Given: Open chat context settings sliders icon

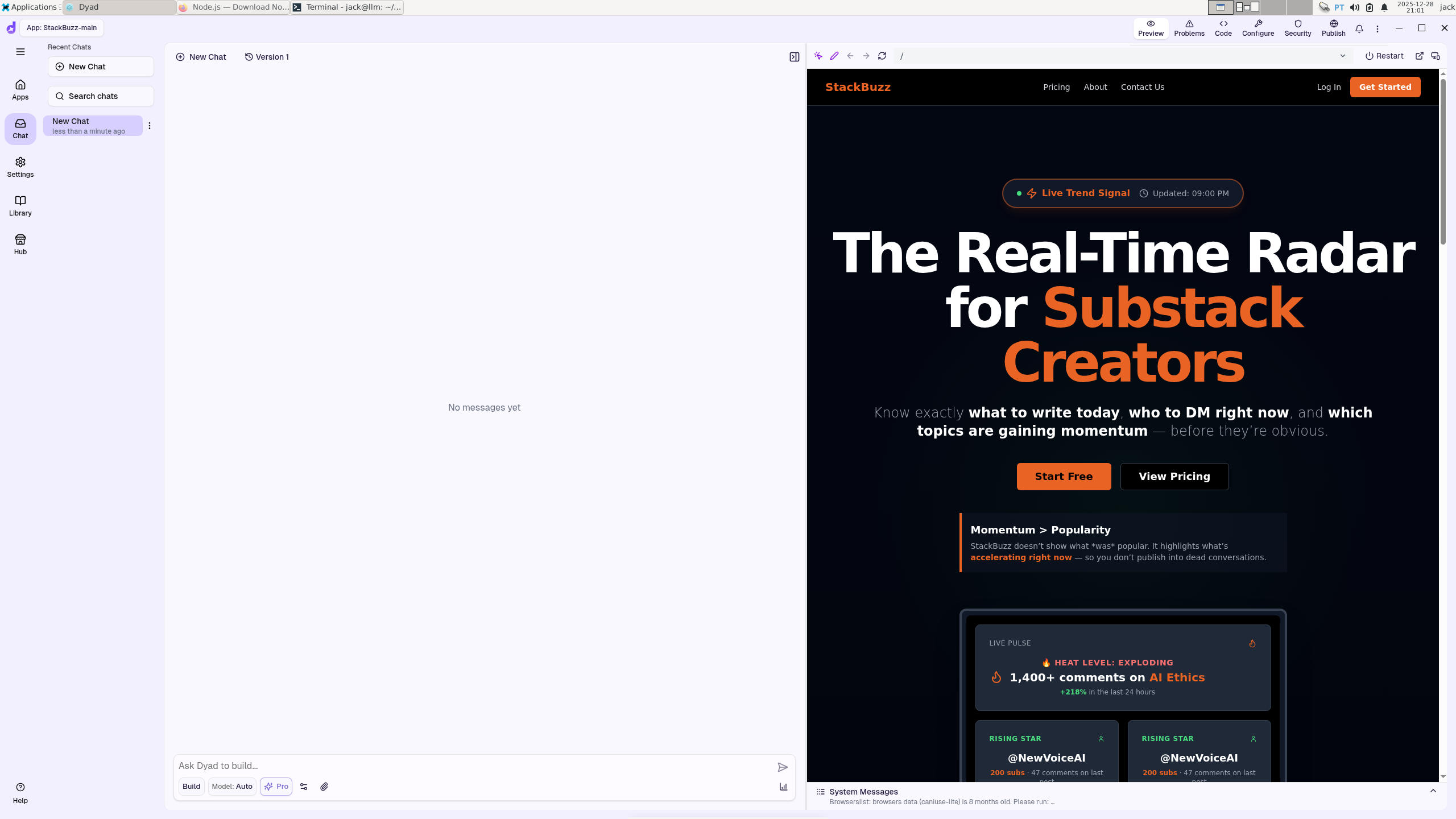Looking at the screenshot, I should coord(304,787).
